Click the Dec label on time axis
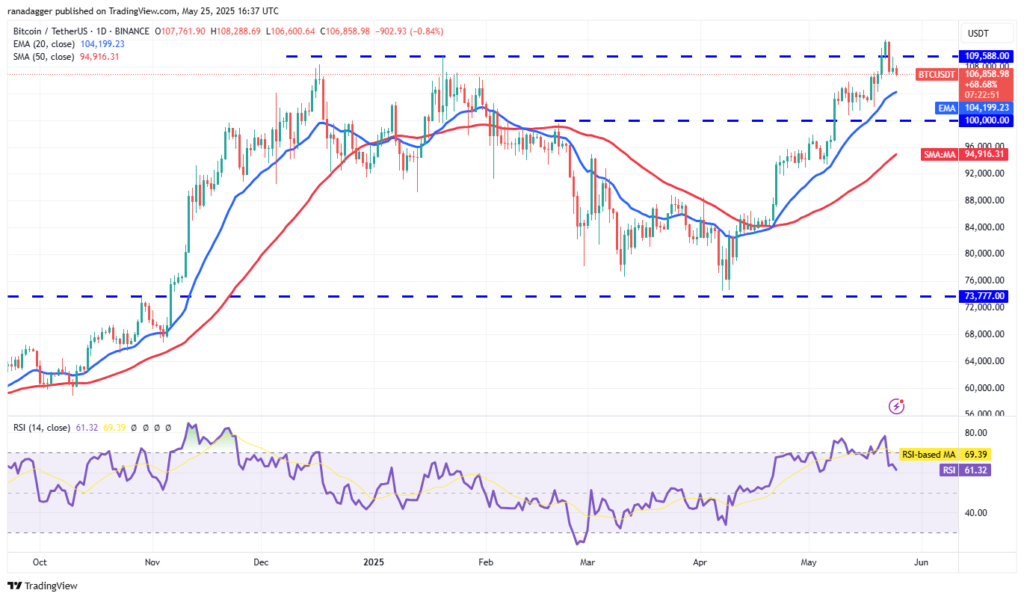 (x=262, y=563)
